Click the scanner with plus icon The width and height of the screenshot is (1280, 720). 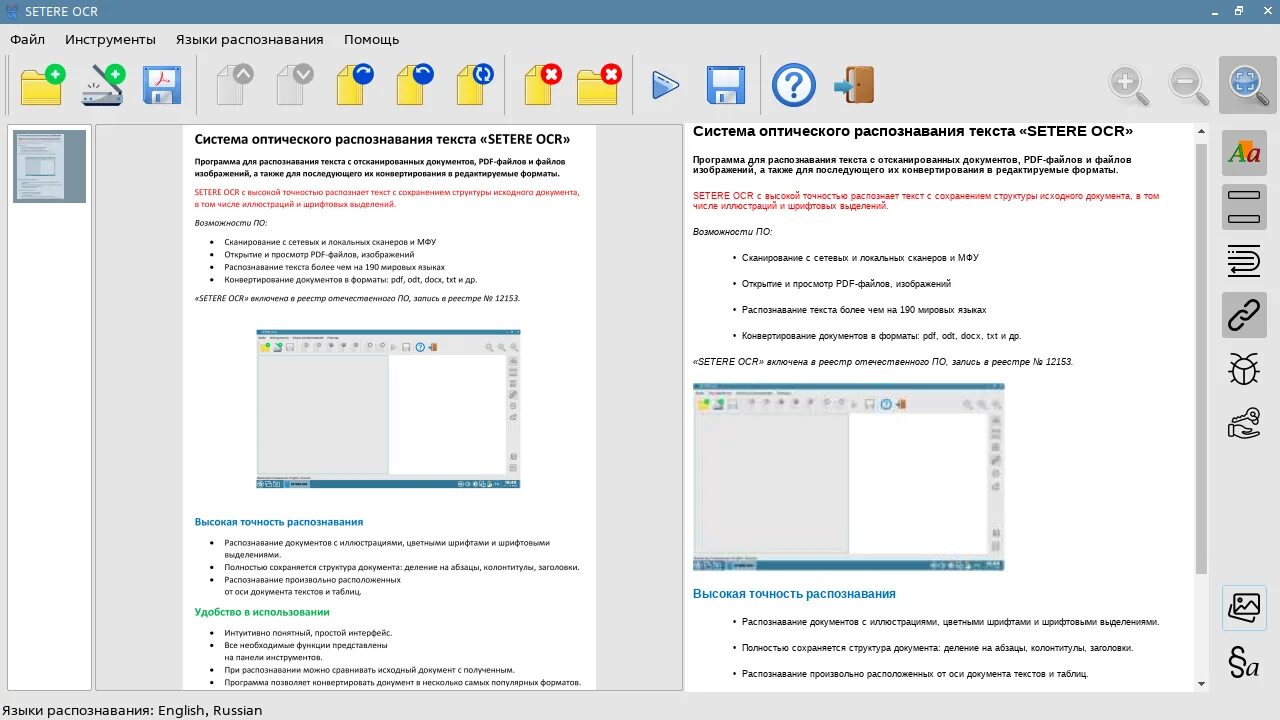(102, 85)
